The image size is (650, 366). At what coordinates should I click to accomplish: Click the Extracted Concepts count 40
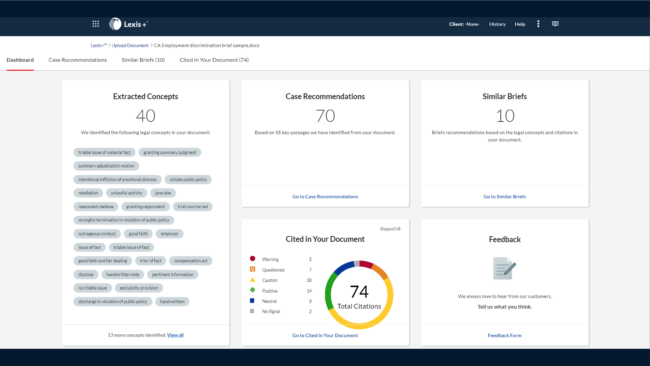tap(146, 116)
